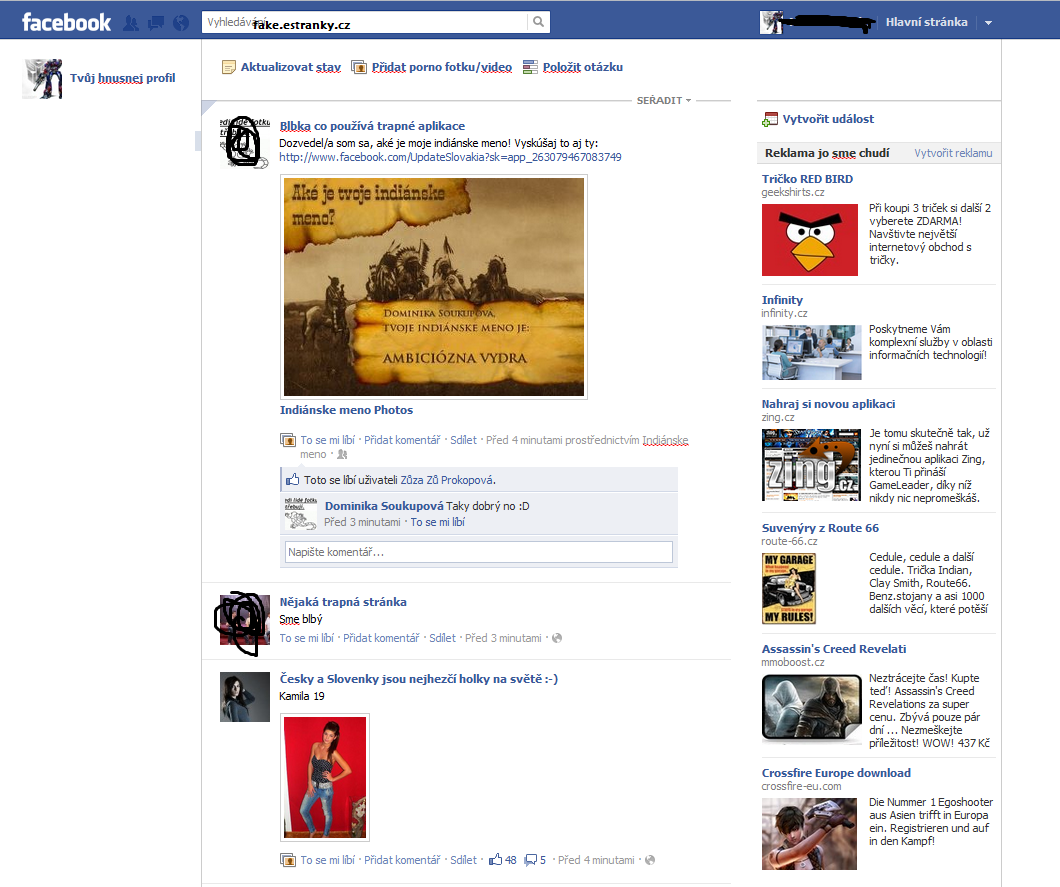Click the Napište komentář input field

(477, 552)
